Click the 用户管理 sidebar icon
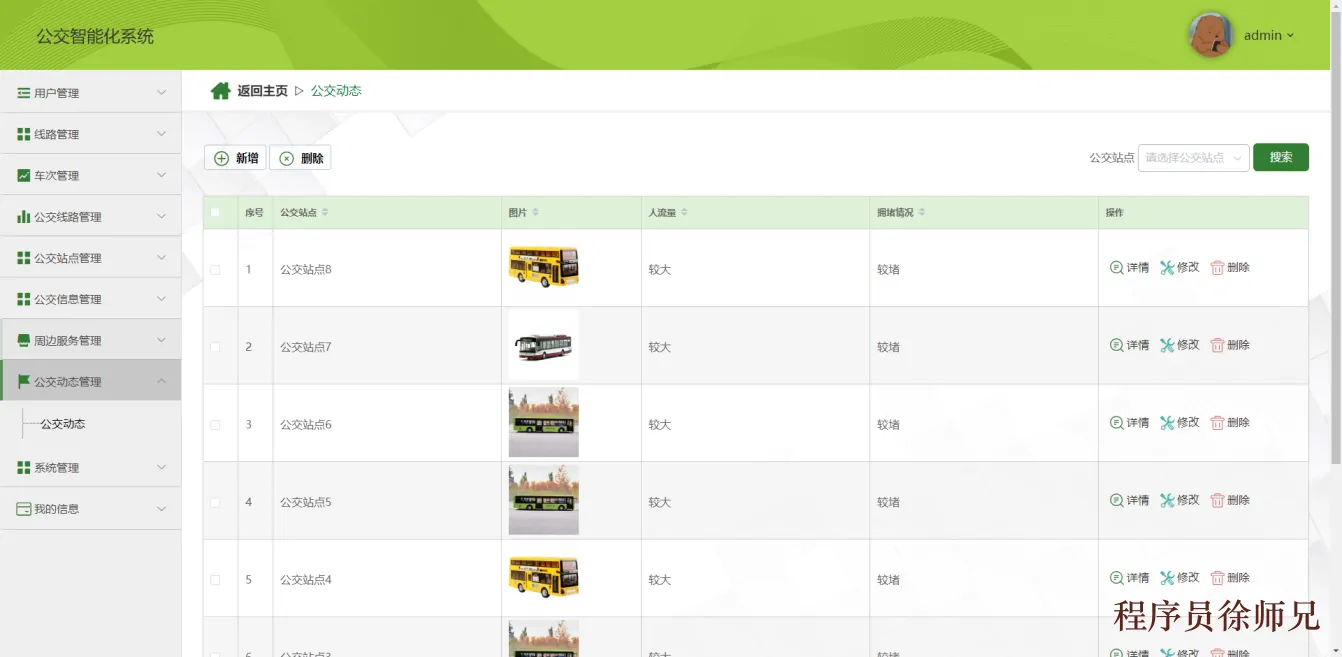The width and height of the screenshot is (1342, 657). click(24, 93)
